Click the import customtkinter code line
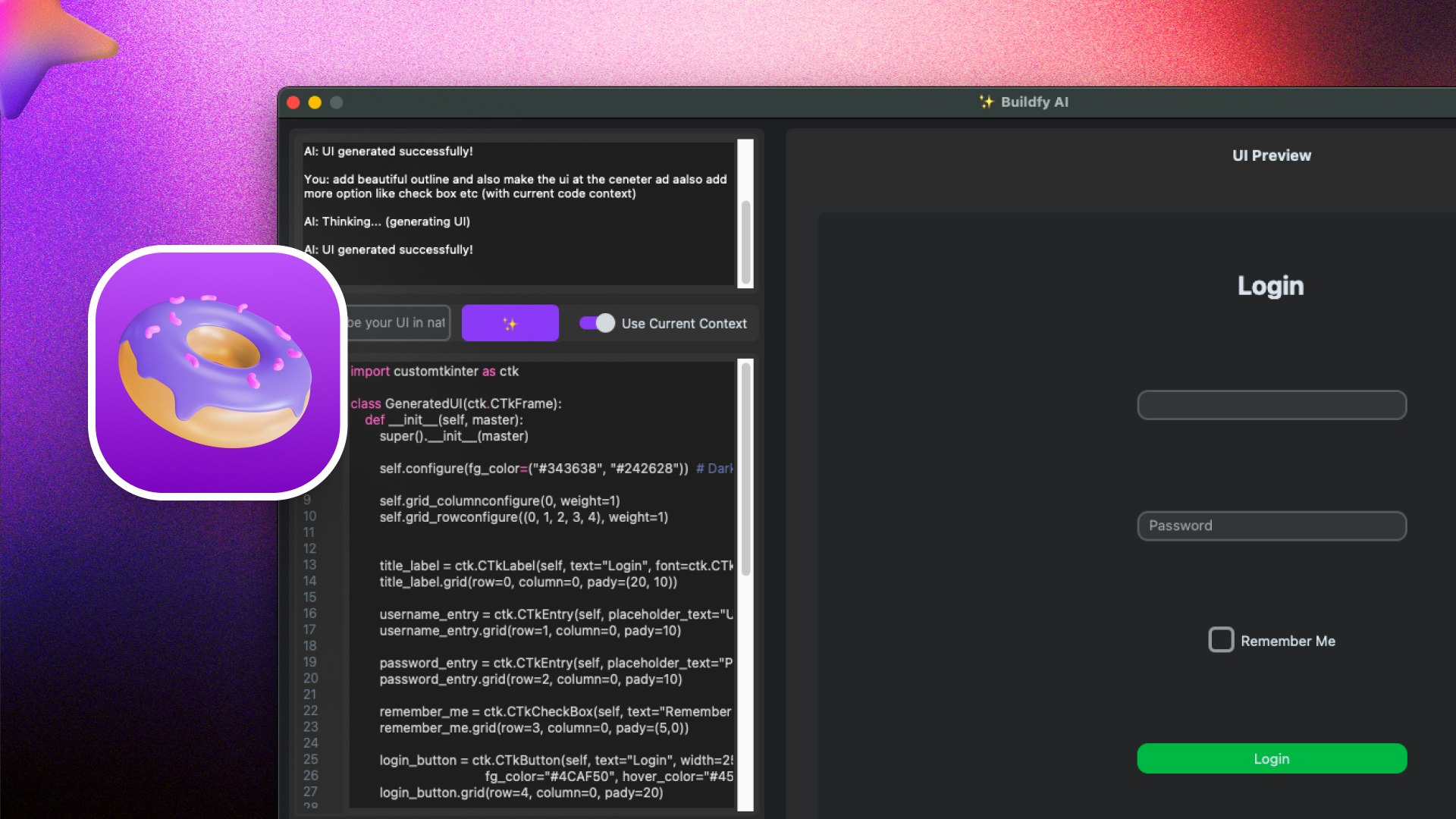Viewport: 1456px width, 819px height. tap(435, 372)
